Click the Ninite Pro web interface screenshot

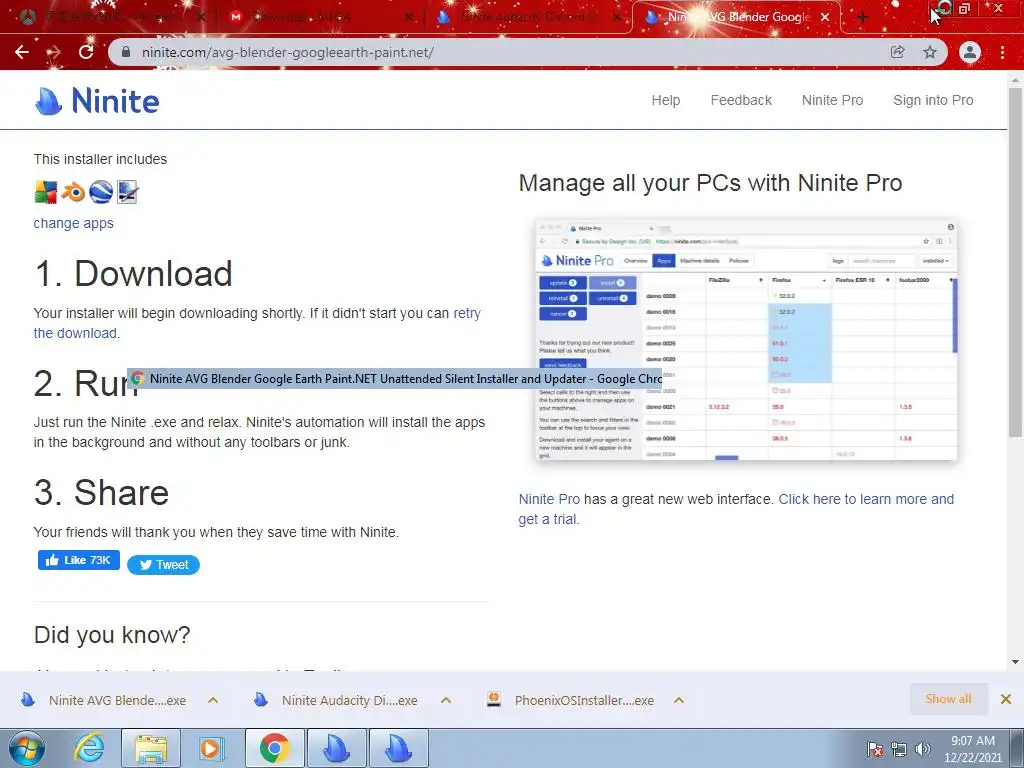(x=746, y=340)
